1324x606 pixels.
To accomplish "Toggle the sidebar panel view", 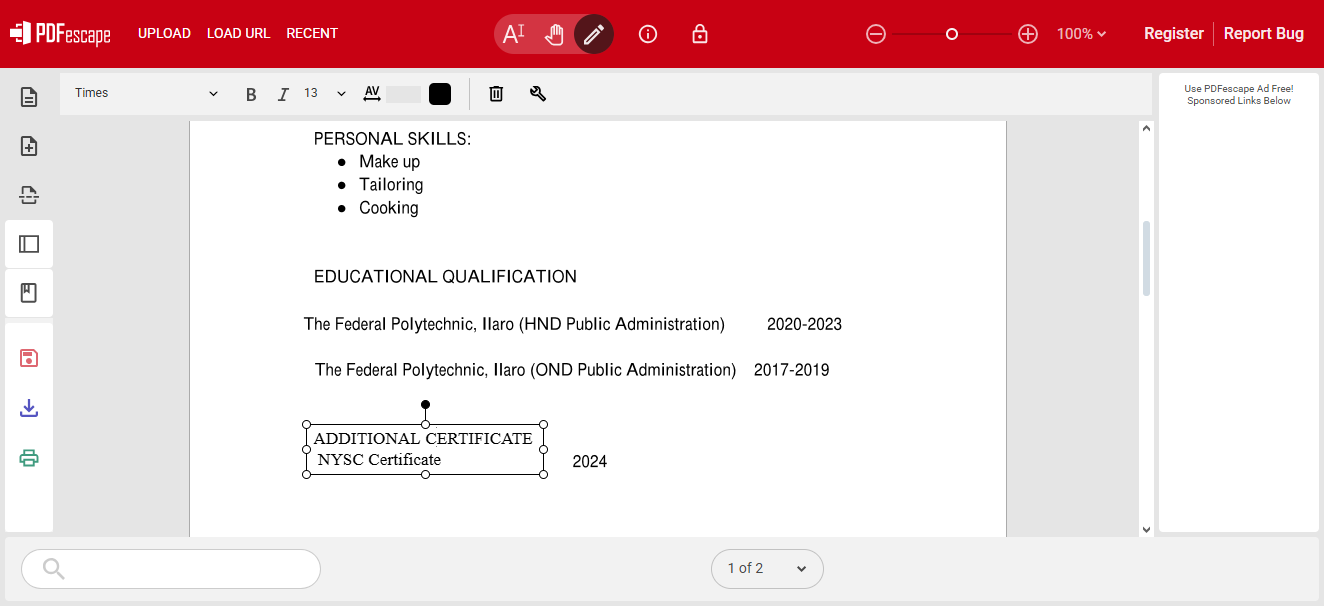I will click(x=29, y=244).
